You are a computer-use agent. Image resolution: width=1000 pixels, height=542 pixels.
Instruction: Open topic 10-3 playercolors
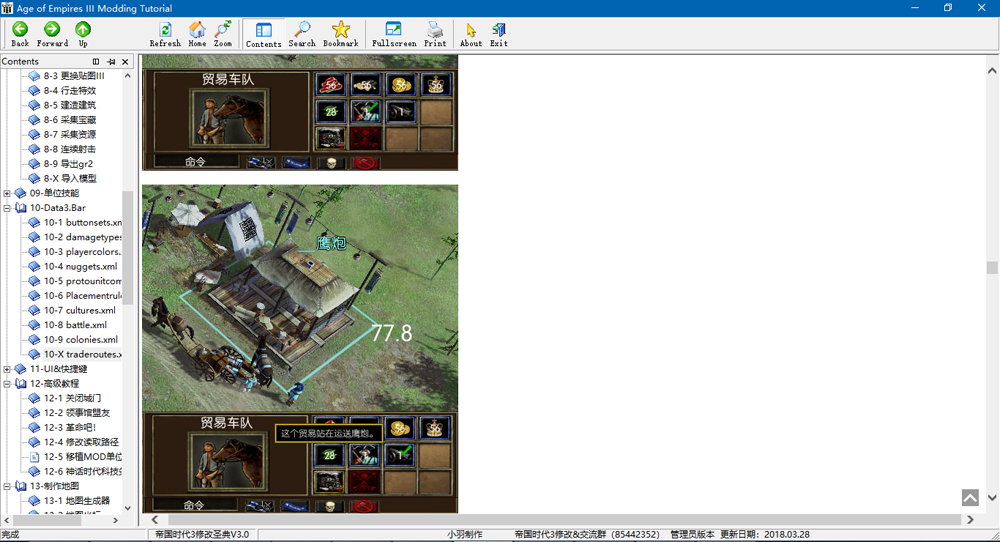pos(82,251)
